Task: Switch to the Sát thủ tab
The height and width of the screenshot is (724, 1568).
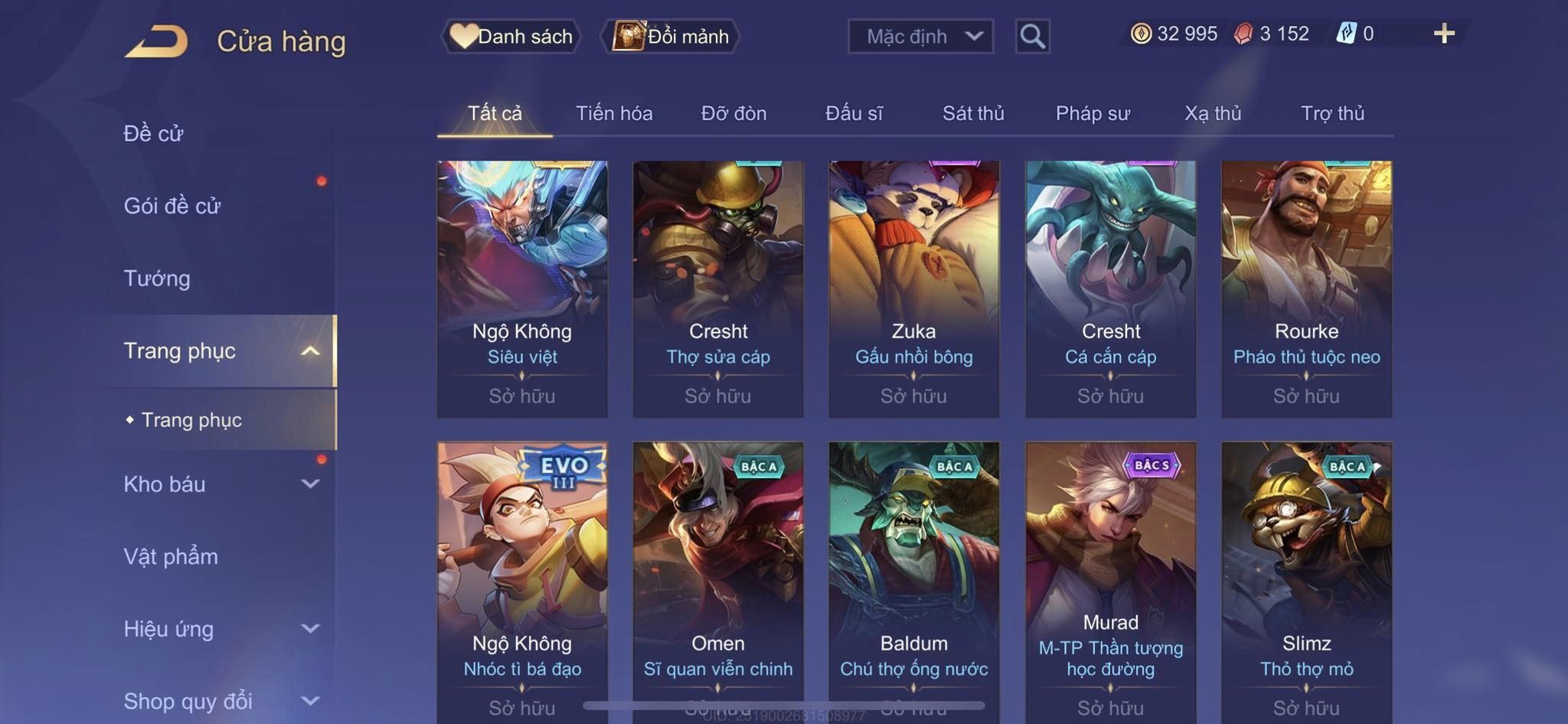Action: coord(973,113)
